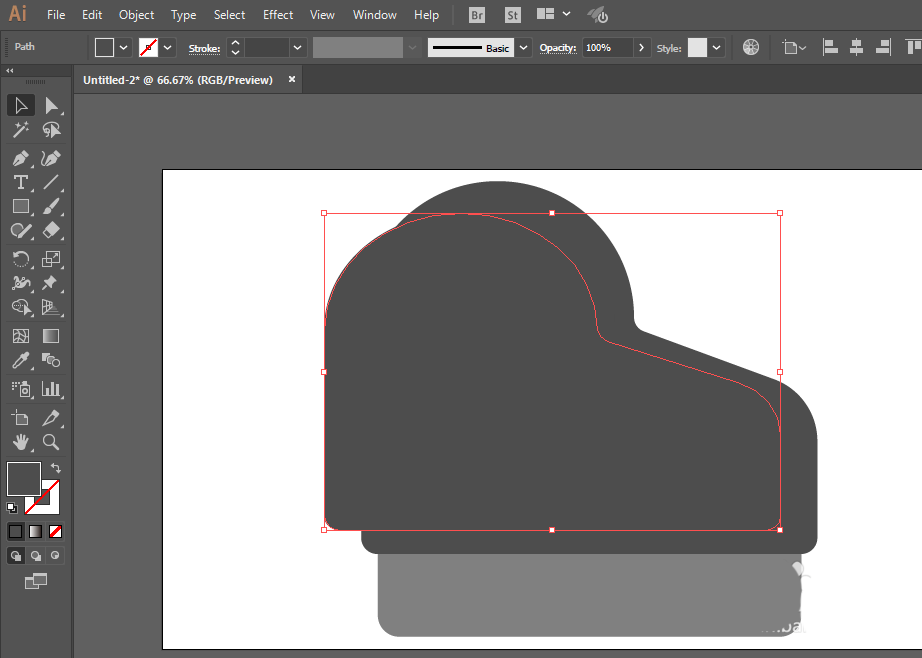Expand the control bar fill color dropdown
Image resolution: width=922 pixels, height=658 pixels.
click(123, 48)
